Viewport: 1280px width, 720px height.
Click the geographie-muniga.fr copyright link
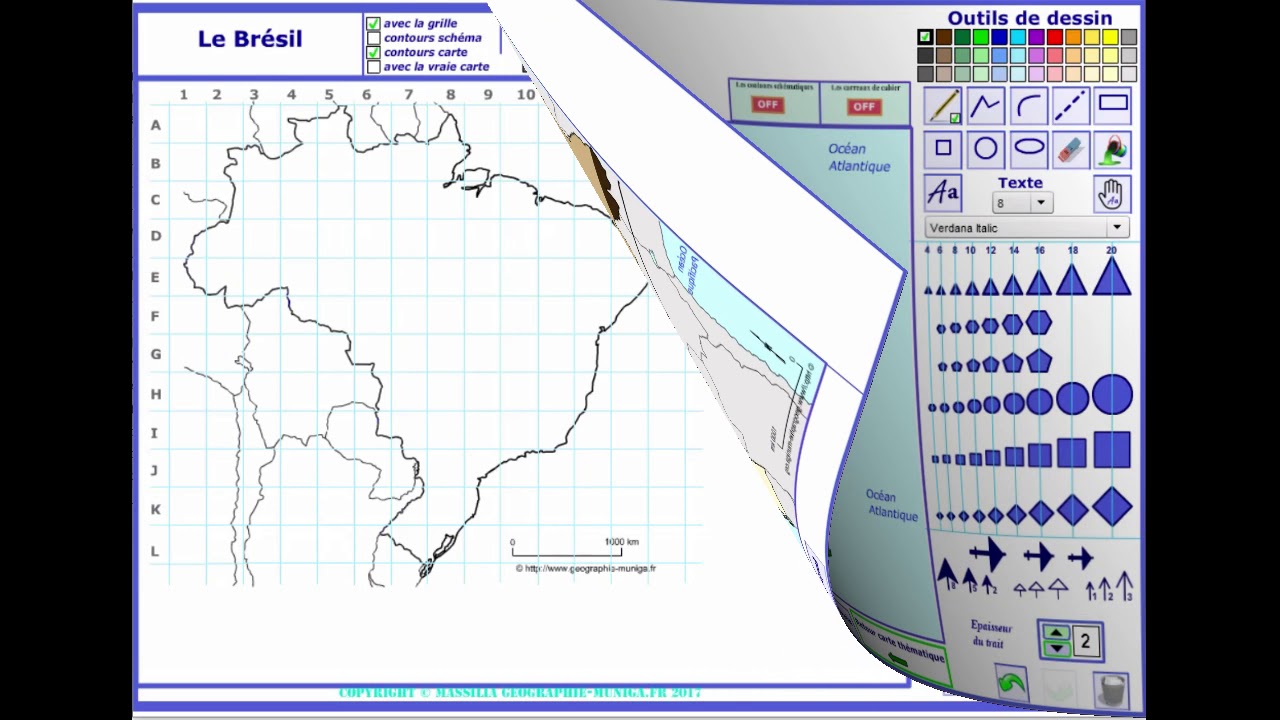coord(586,568)
